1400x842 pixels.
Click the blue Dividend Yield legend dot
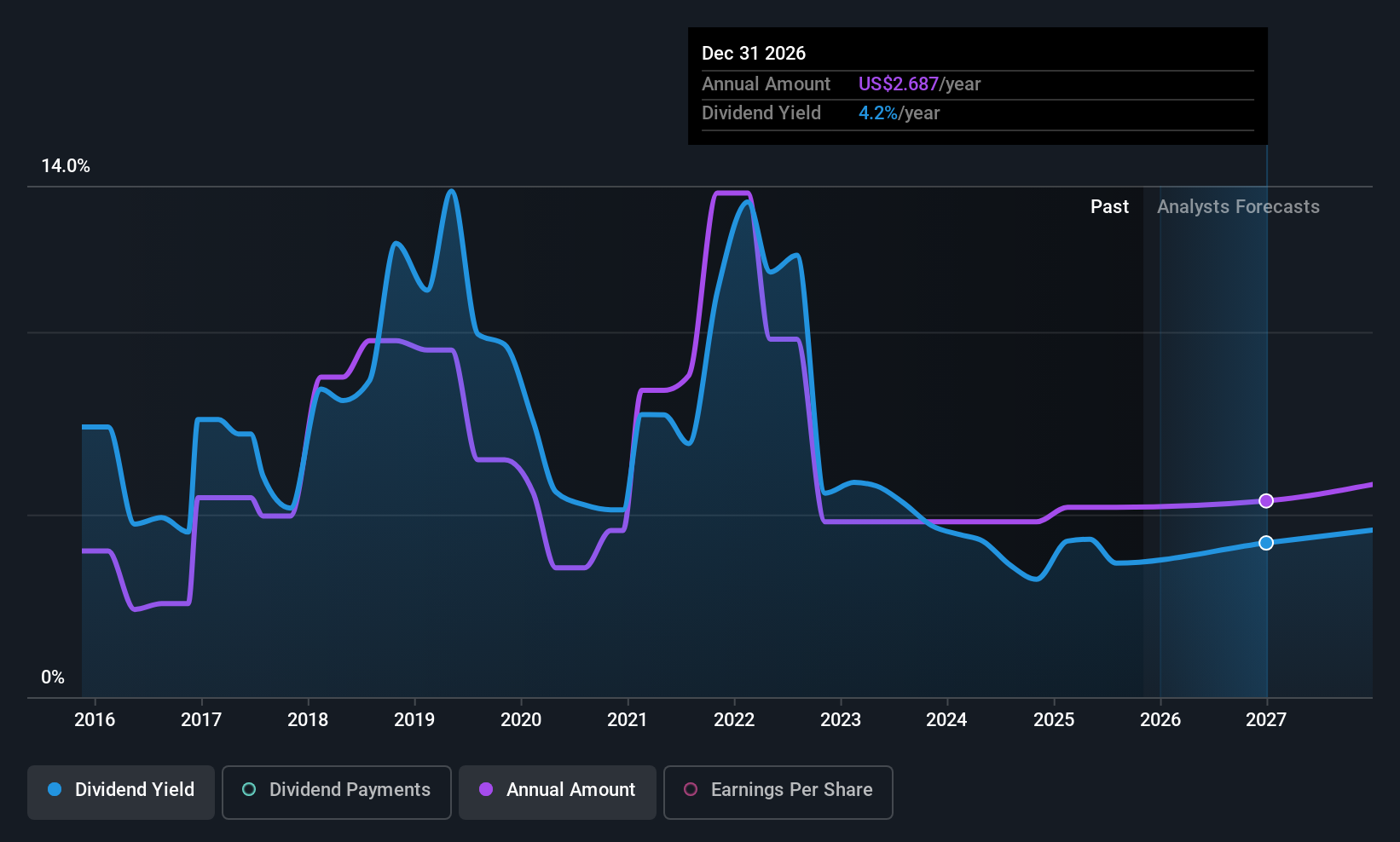coord(55,790)
